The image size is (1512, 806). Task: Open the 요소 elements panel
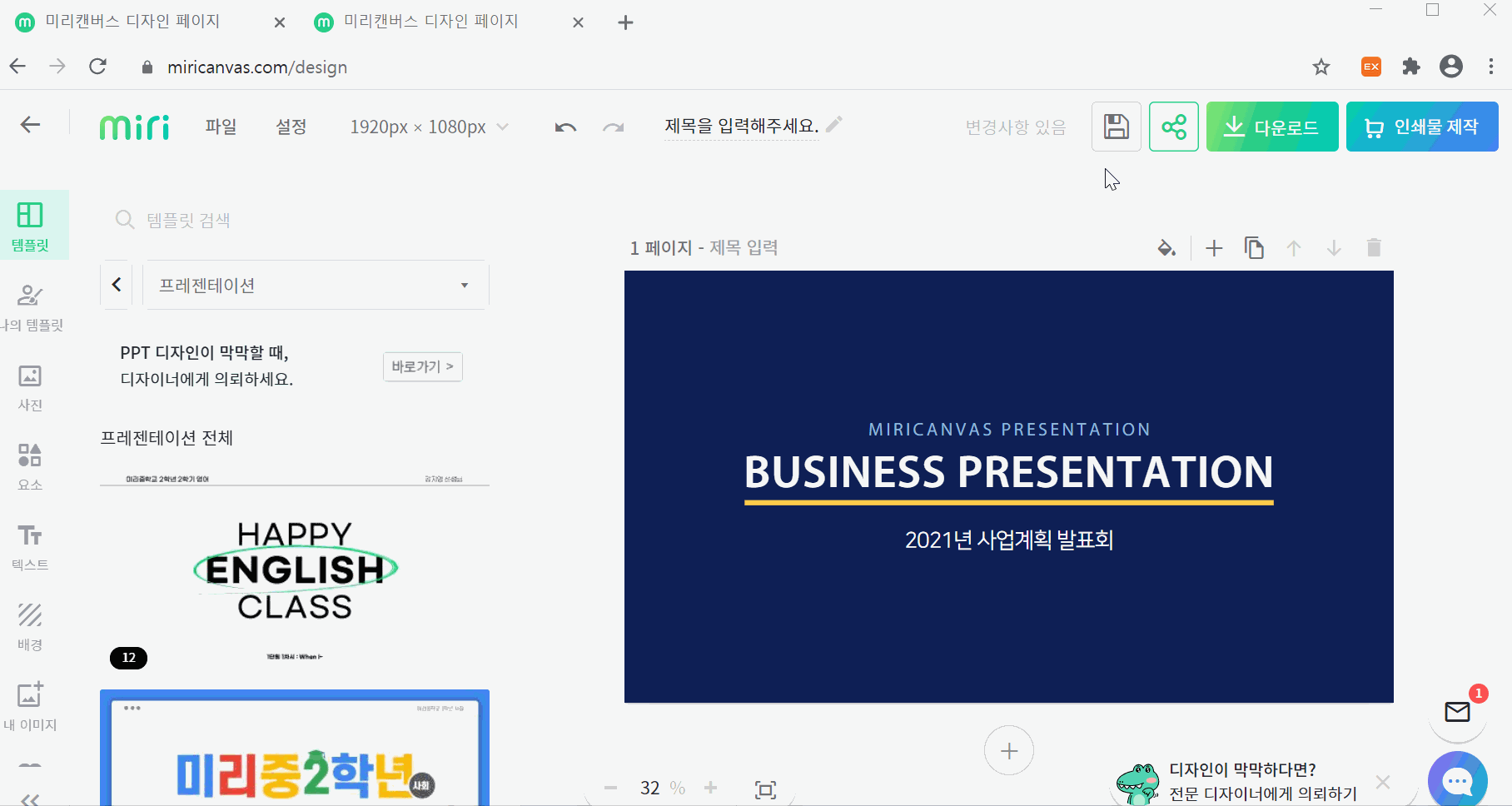pos(31,466)
